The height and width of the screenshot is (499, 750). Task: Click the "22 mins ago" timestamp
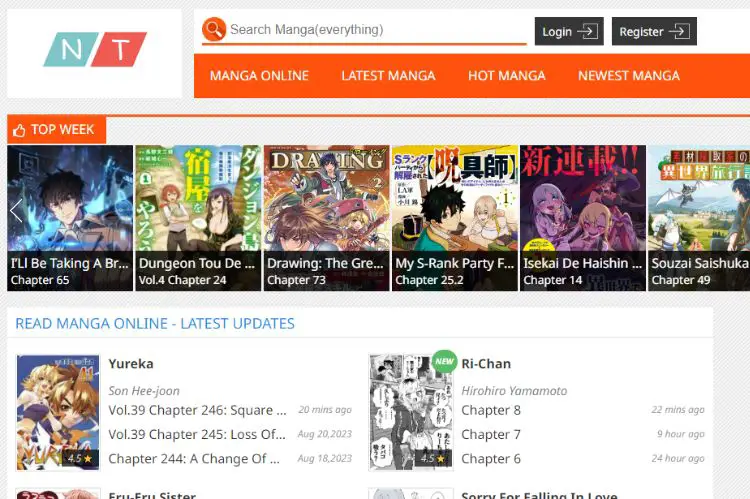tap(678, 410)
